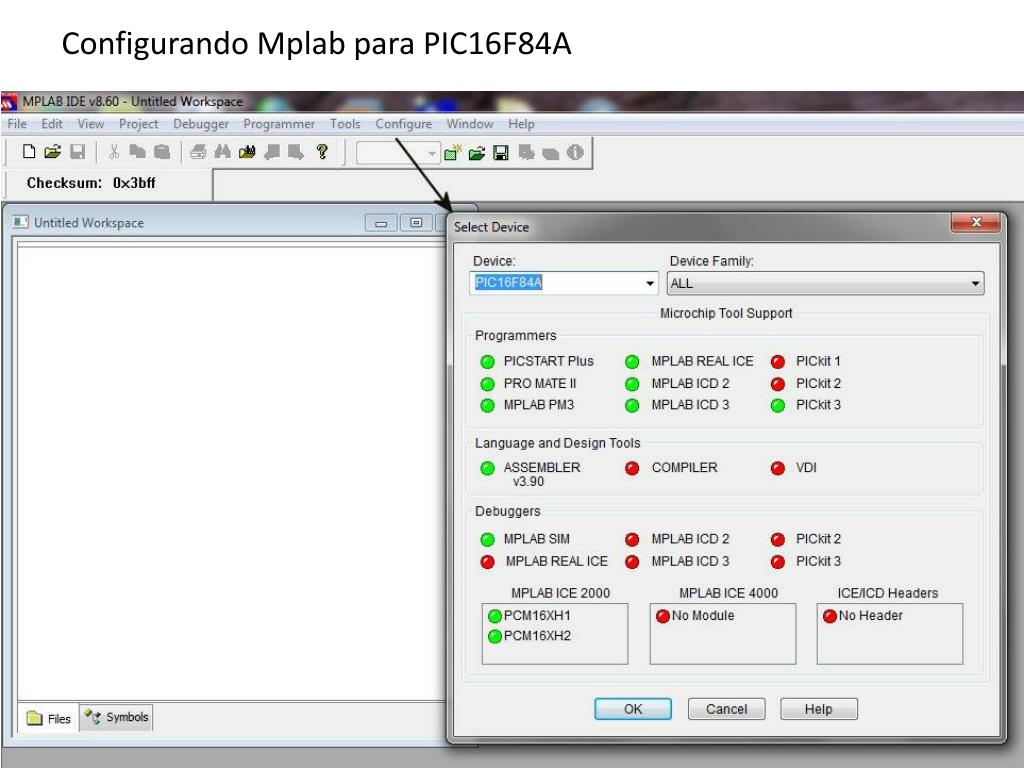Open the Help menu in menu bar

click(521, 124)
